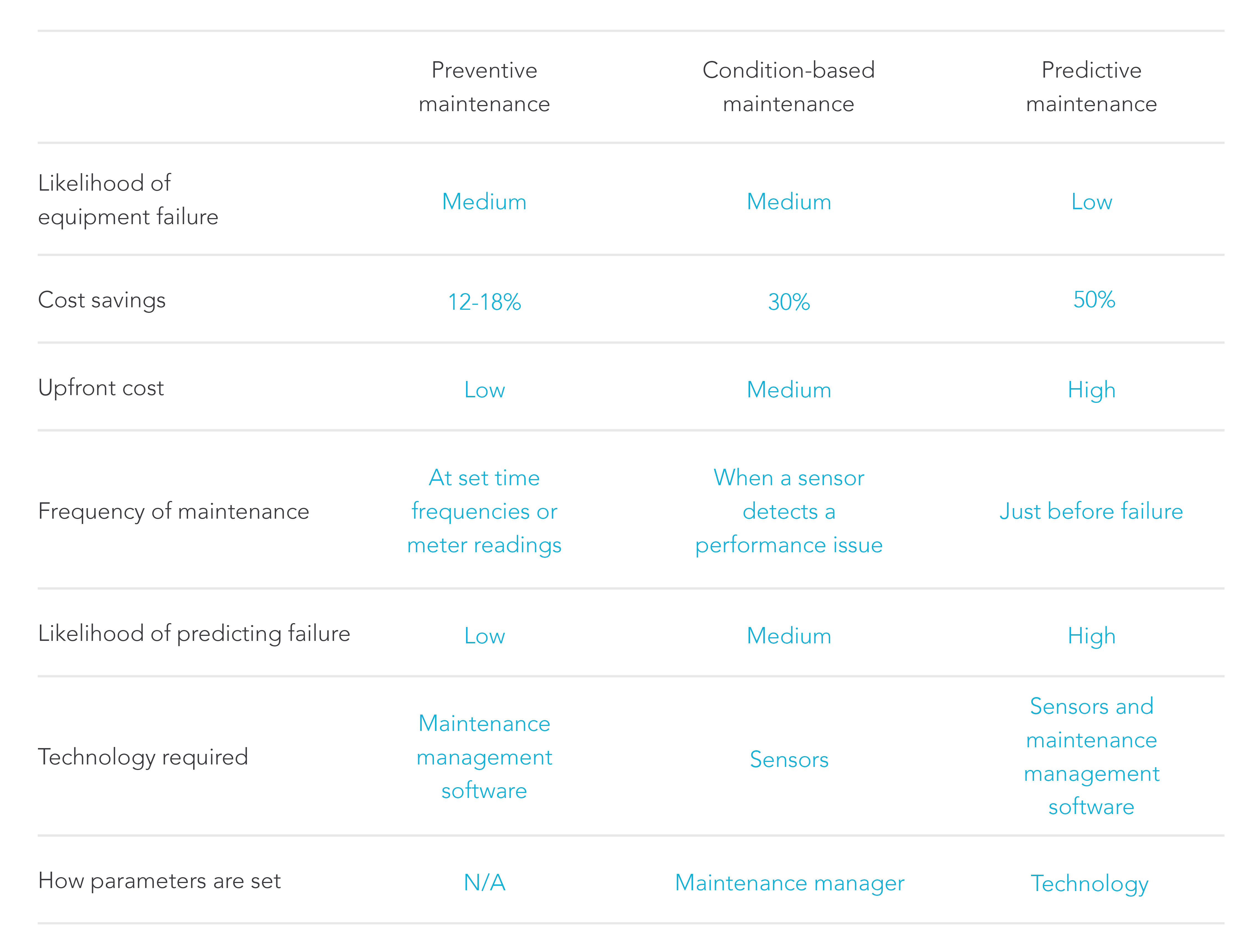Screen dimensions: 1256x952
Task: Click the Technology value in the parameters row
Action: click(x=1089, y=883)
